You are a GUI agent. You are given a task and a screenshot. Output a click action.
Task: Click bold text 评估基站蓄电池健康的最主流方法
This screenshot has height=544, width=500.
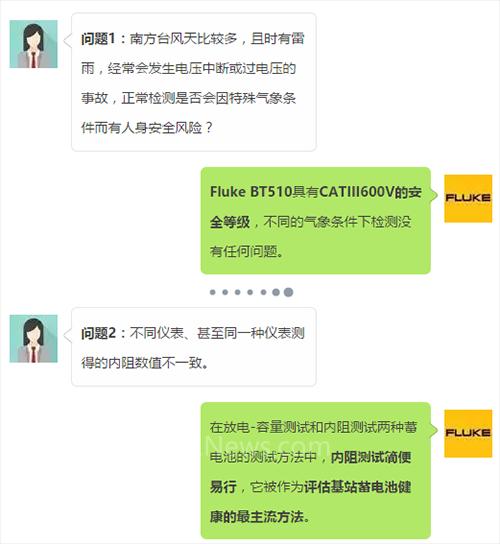pyautogui.click(x=311, y=502)
